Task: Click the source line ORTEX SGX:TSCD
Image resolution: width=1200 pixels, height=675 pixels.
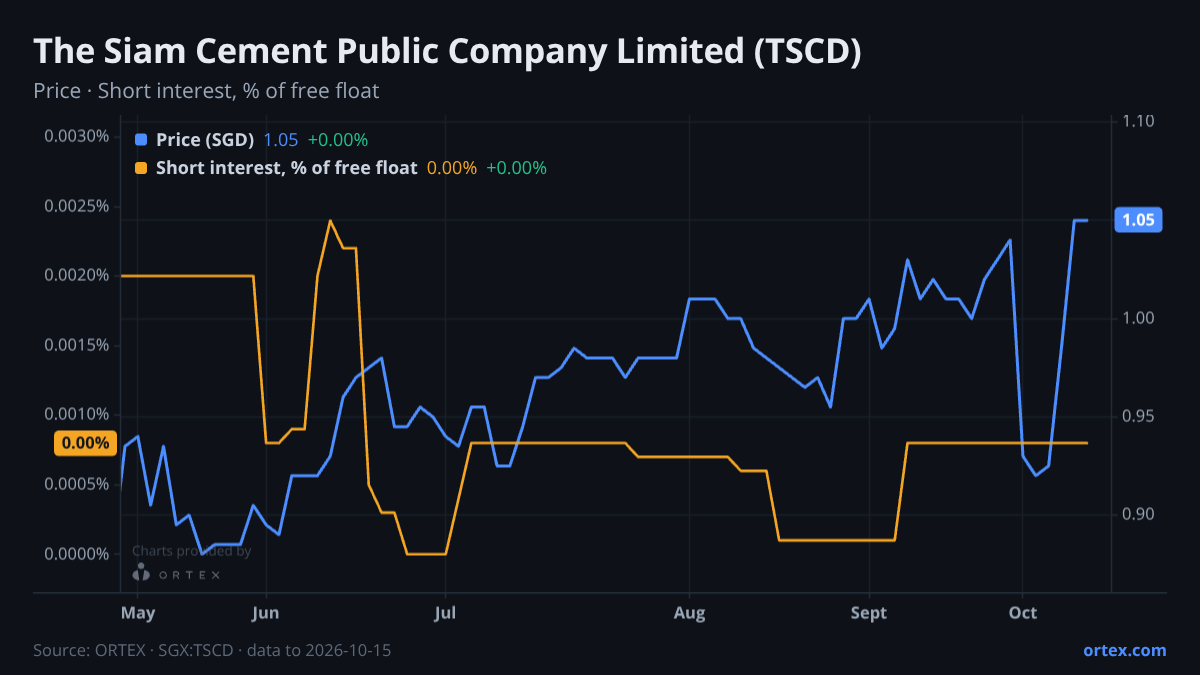Action: coord(212,650)
